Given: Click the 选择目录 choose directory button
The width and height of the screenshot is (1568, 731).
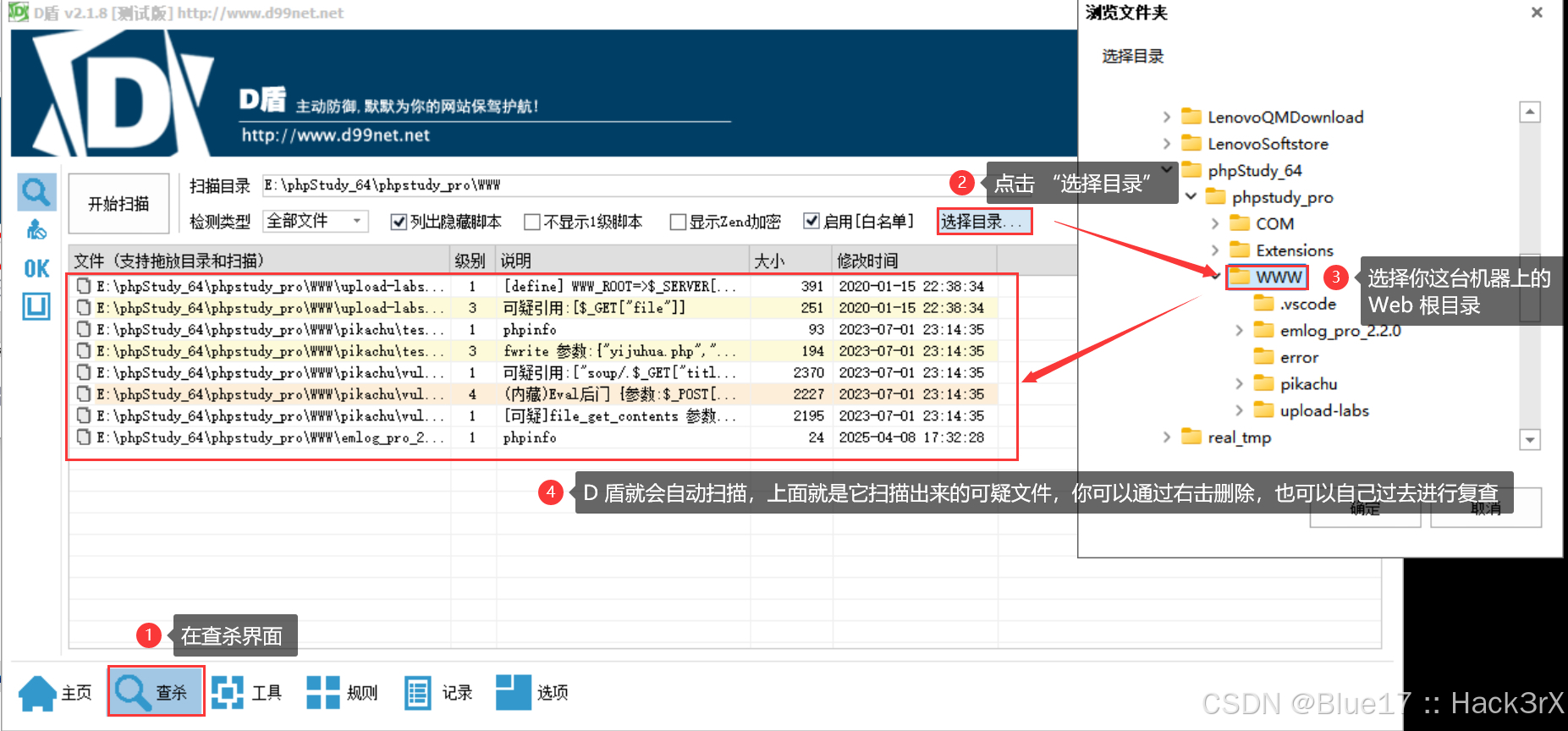Looking at the screenshot, I should 984,222.
